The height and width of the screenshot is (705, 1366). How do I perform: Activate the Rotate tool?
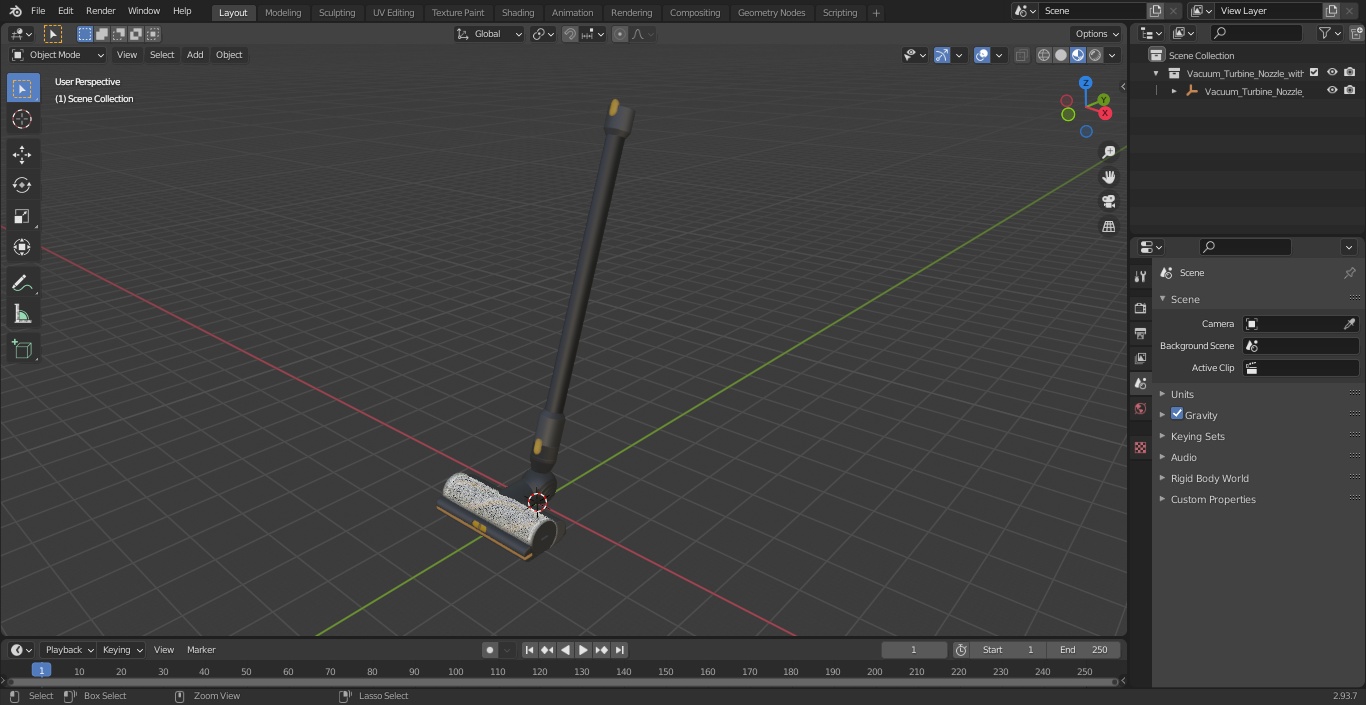[x=22, y=185]
